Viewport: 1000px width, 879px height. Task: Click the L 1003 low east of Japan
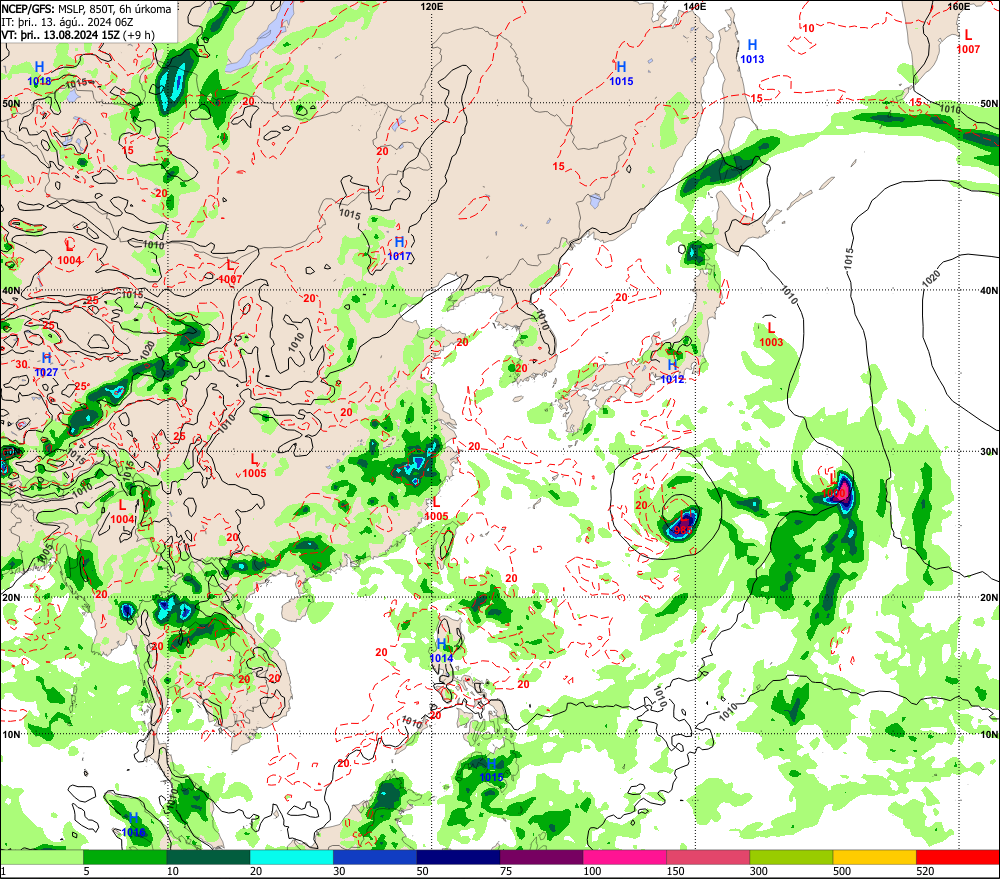[x=771, y=334]
